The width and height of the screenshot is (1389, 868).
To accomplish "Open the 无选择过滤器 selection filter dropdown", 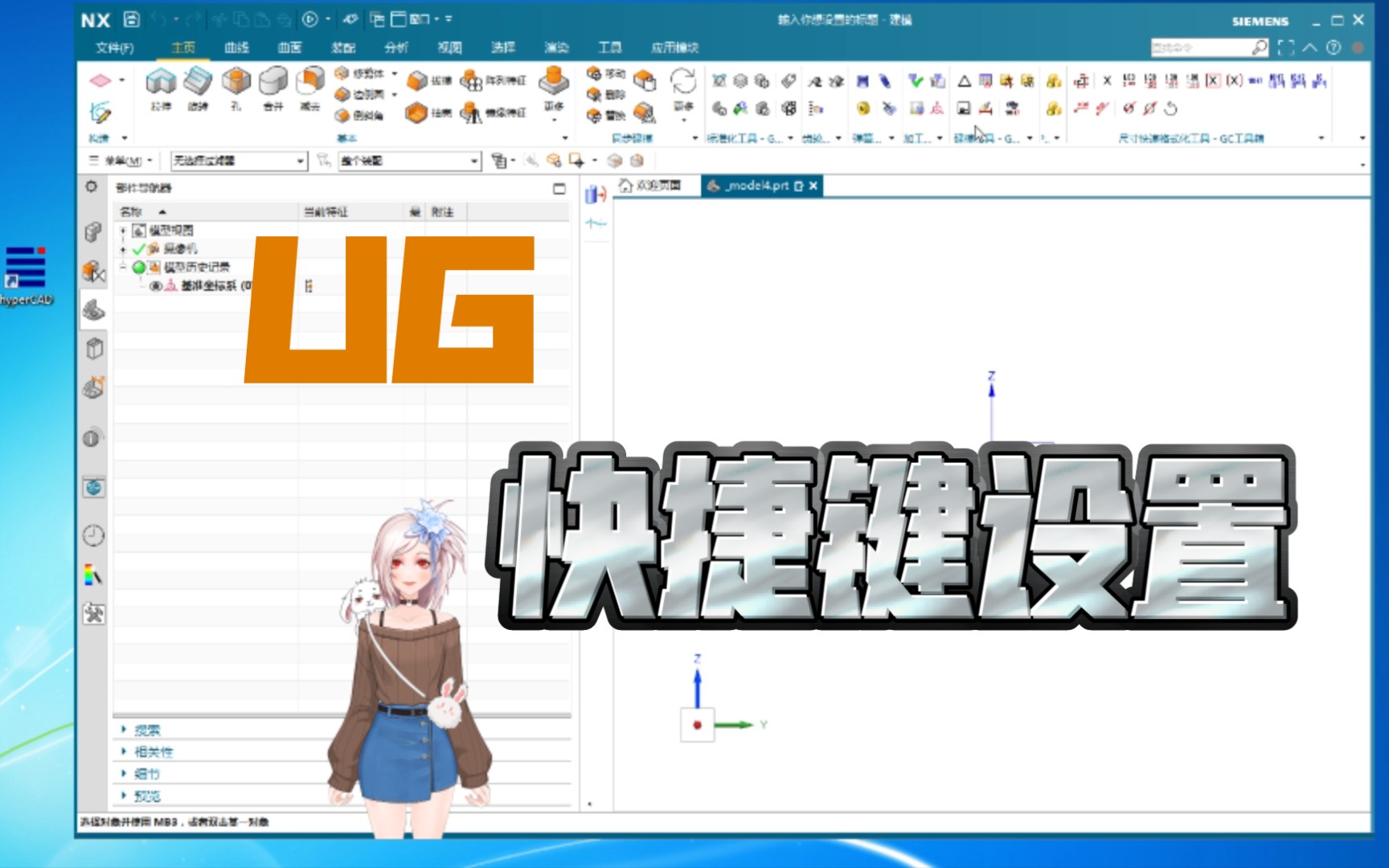I will (239, 161).
